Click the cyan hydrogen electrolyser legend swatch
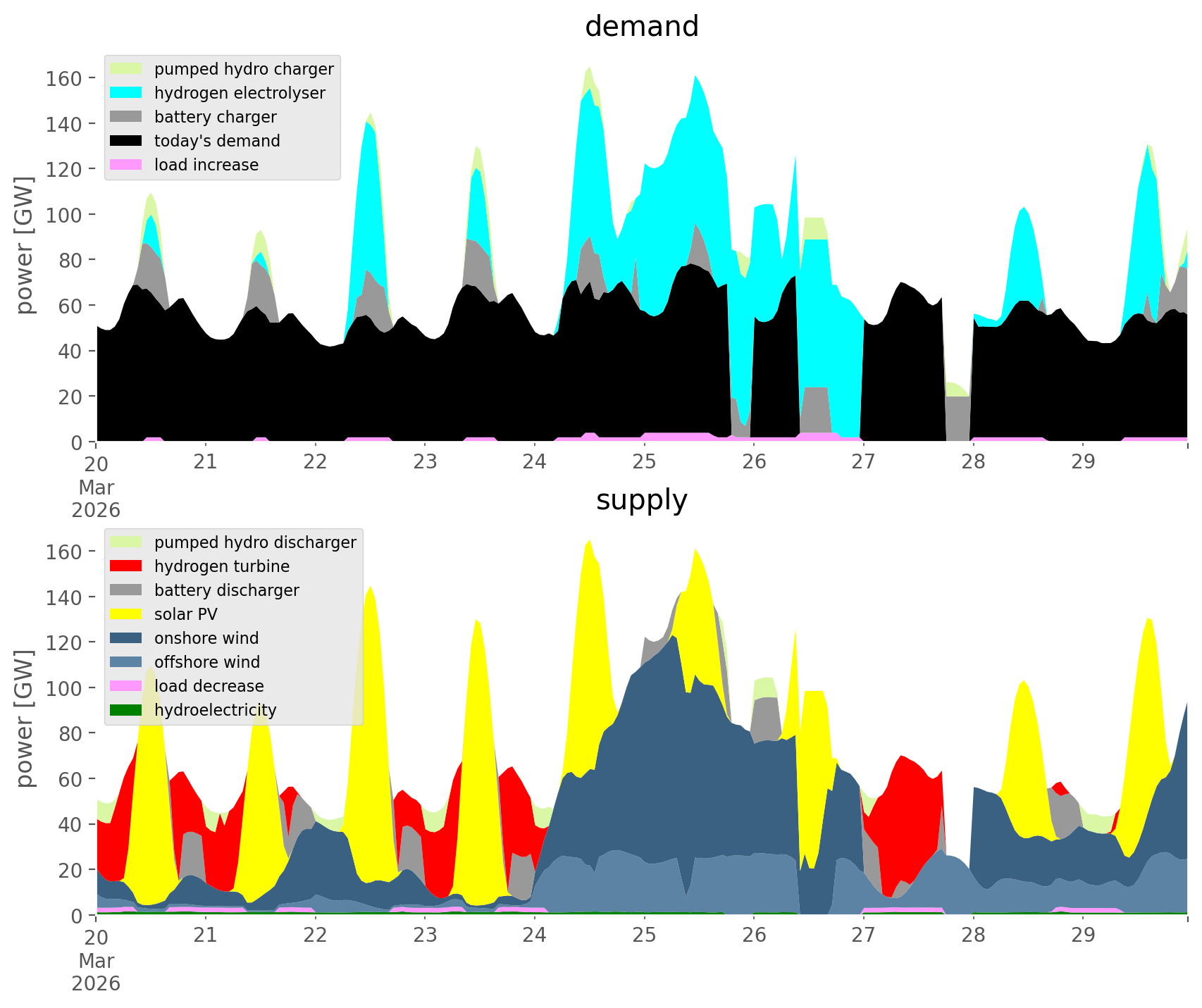This screenshot has width=1202, height=1008. [126, 93]
